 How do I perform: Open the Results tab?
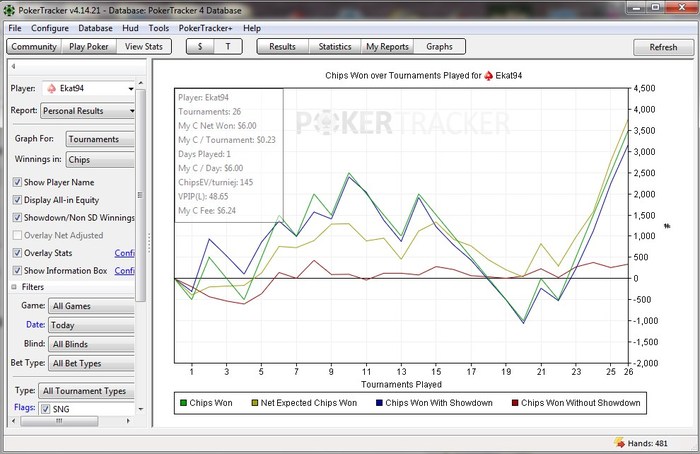(x=283, y=46)
